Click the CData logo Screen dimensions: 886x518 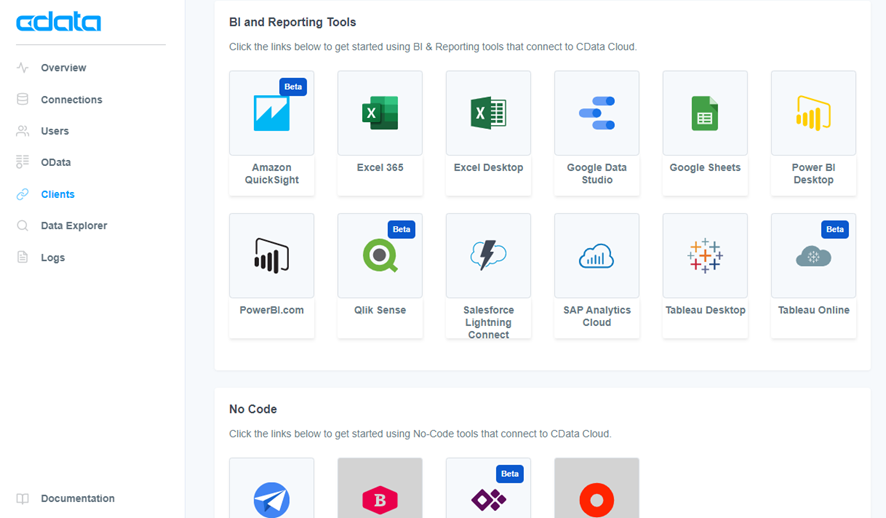(59, 22)
